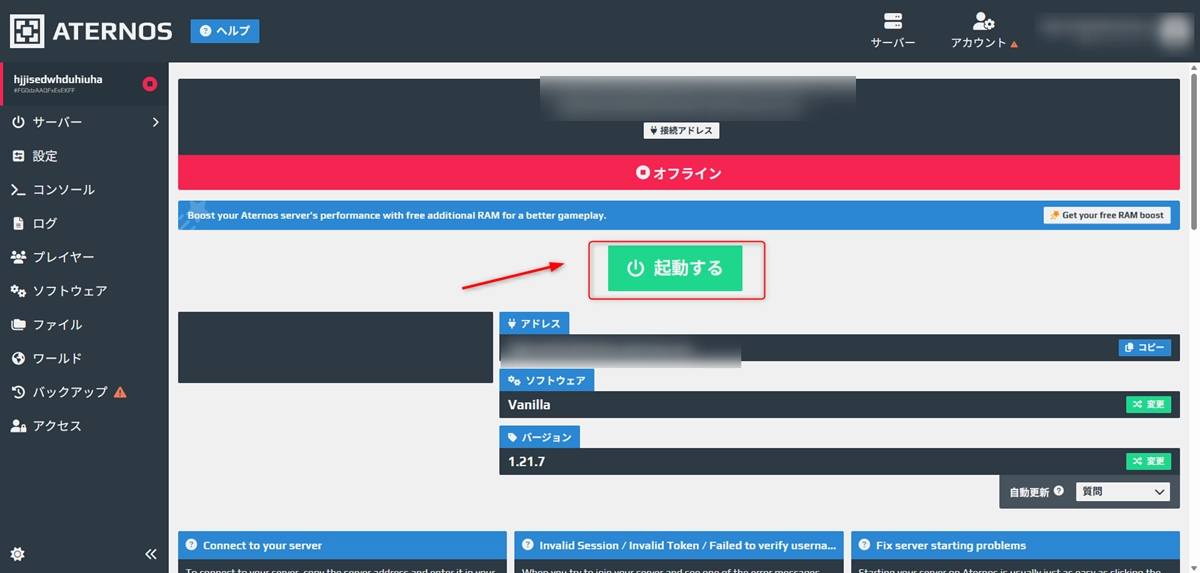Open コンソール console in sidebar
This screenshot has width=1200, height=573.
point(84,190)
